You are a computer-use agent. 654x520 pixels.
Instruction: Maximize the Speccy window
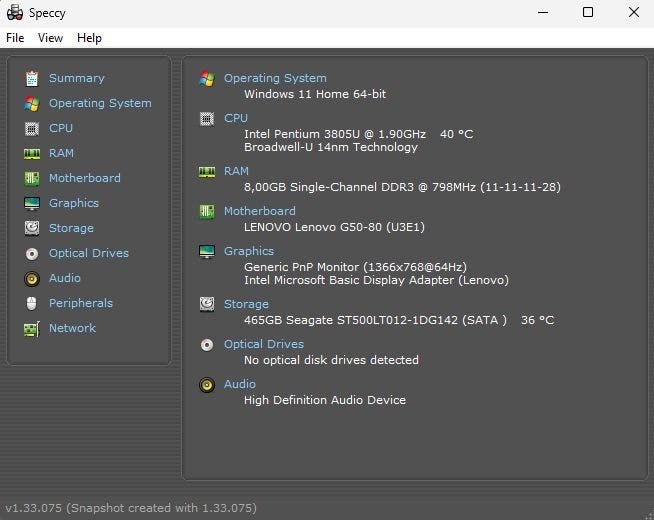click(588, 13)
